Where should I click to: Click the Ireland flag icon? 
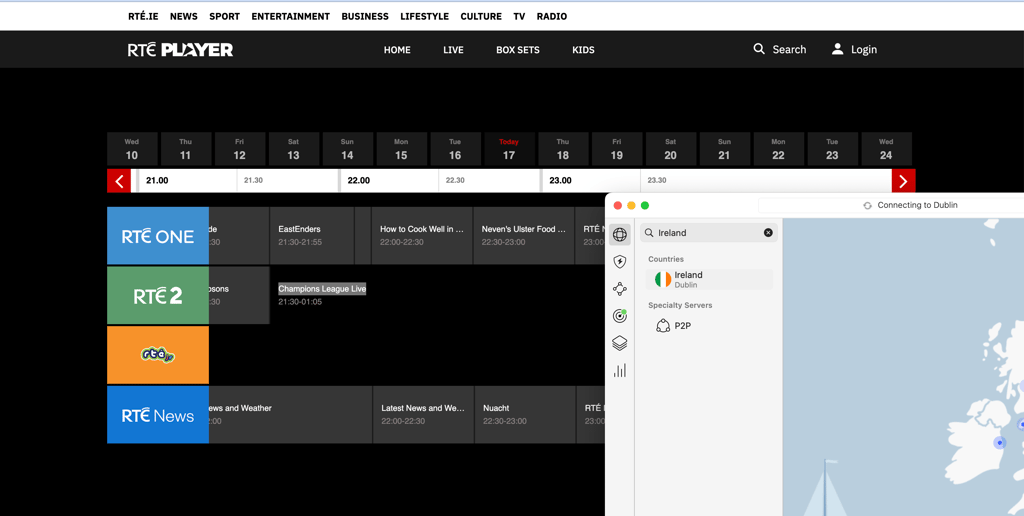pos(663,280)
